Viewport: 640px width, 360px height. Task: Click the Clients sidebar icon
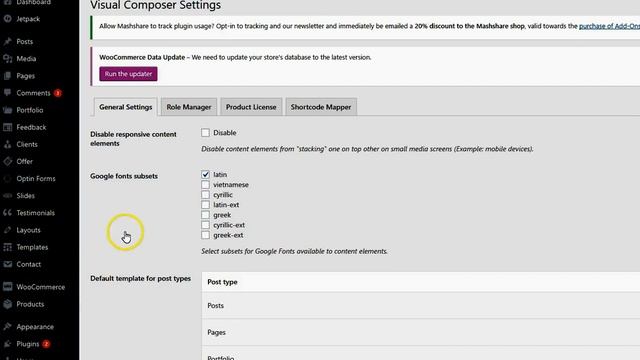7,144
